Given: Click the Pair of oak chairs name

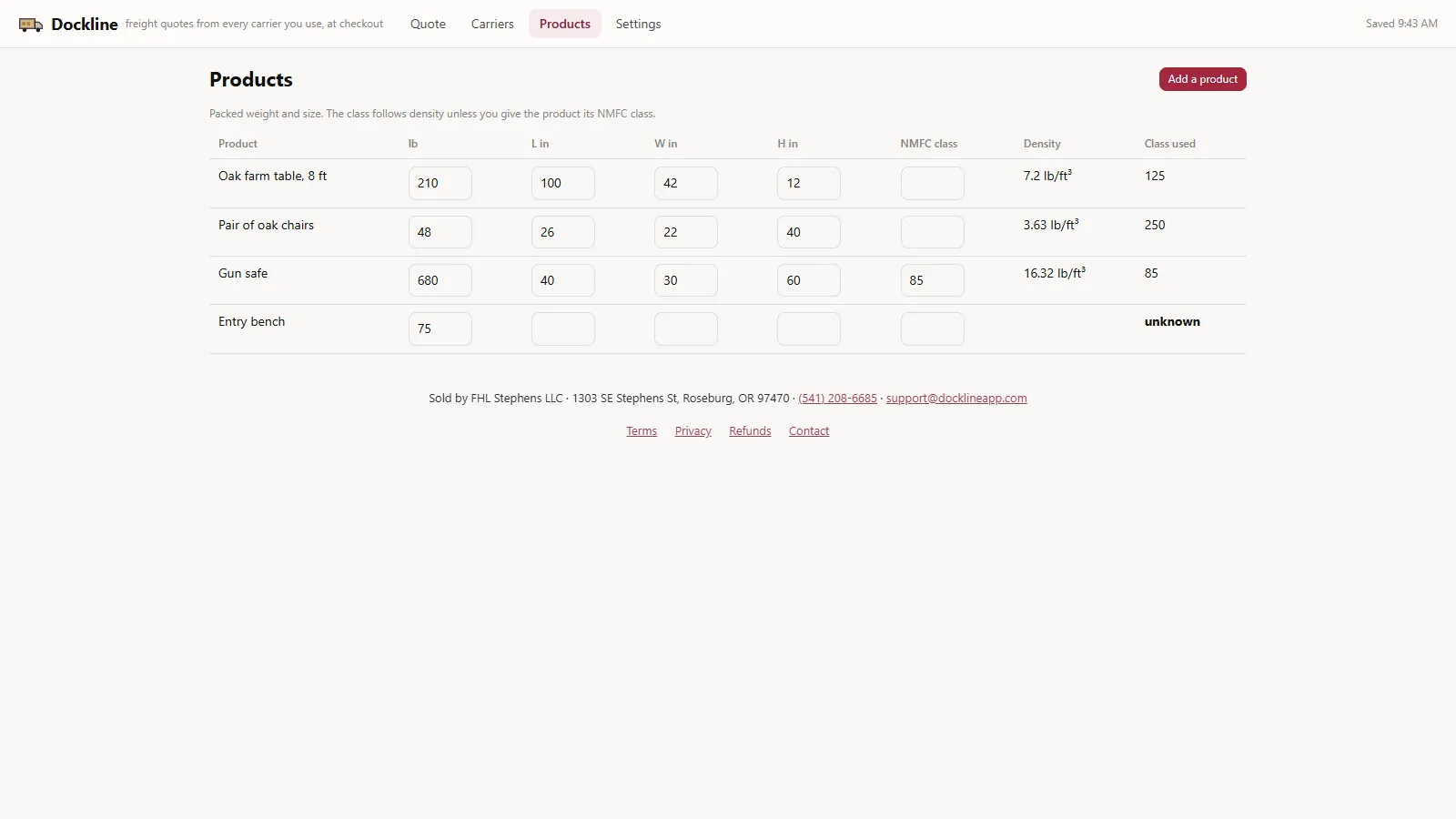Looking at the screenshot, I should click(x=266, y=226).
